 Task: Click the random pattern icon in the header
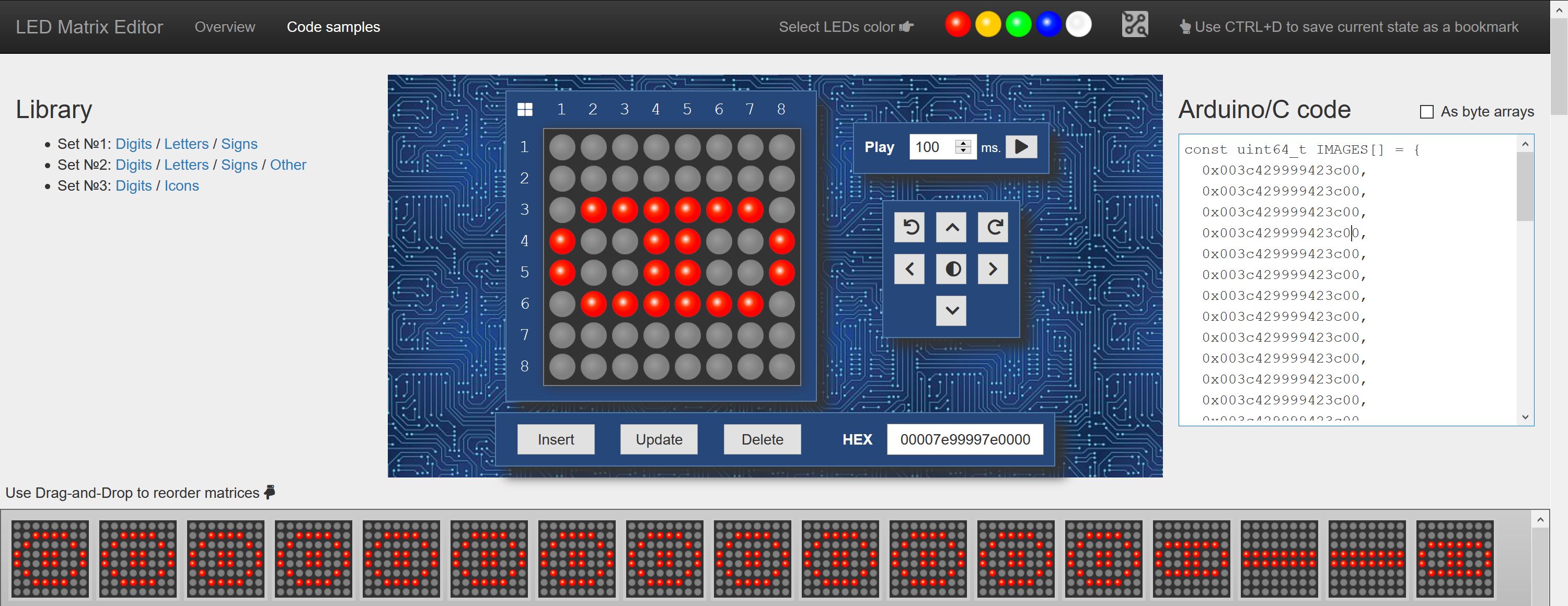tap(1135, 25)
